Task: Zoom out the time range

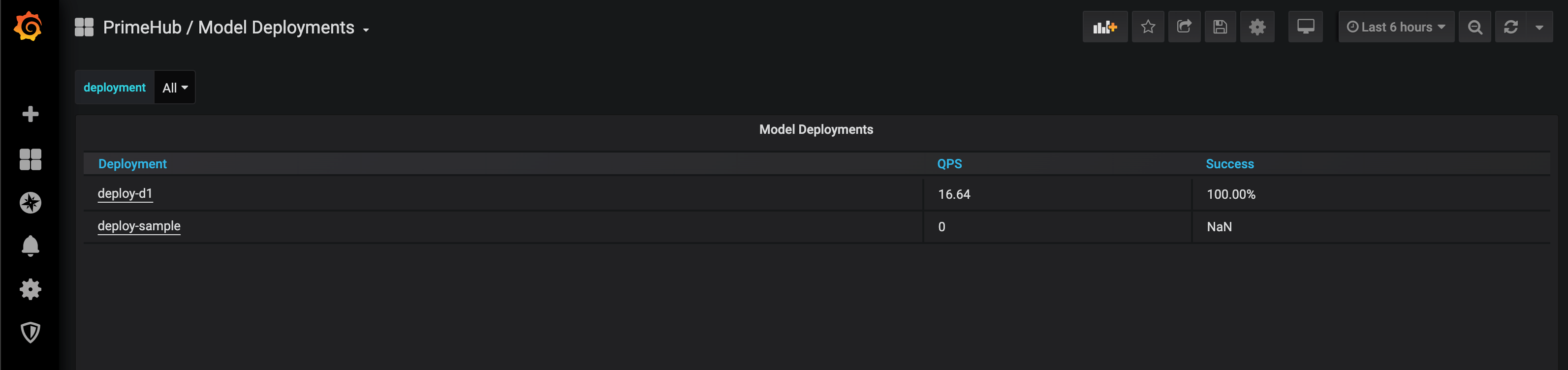Action: [1475, 27]
